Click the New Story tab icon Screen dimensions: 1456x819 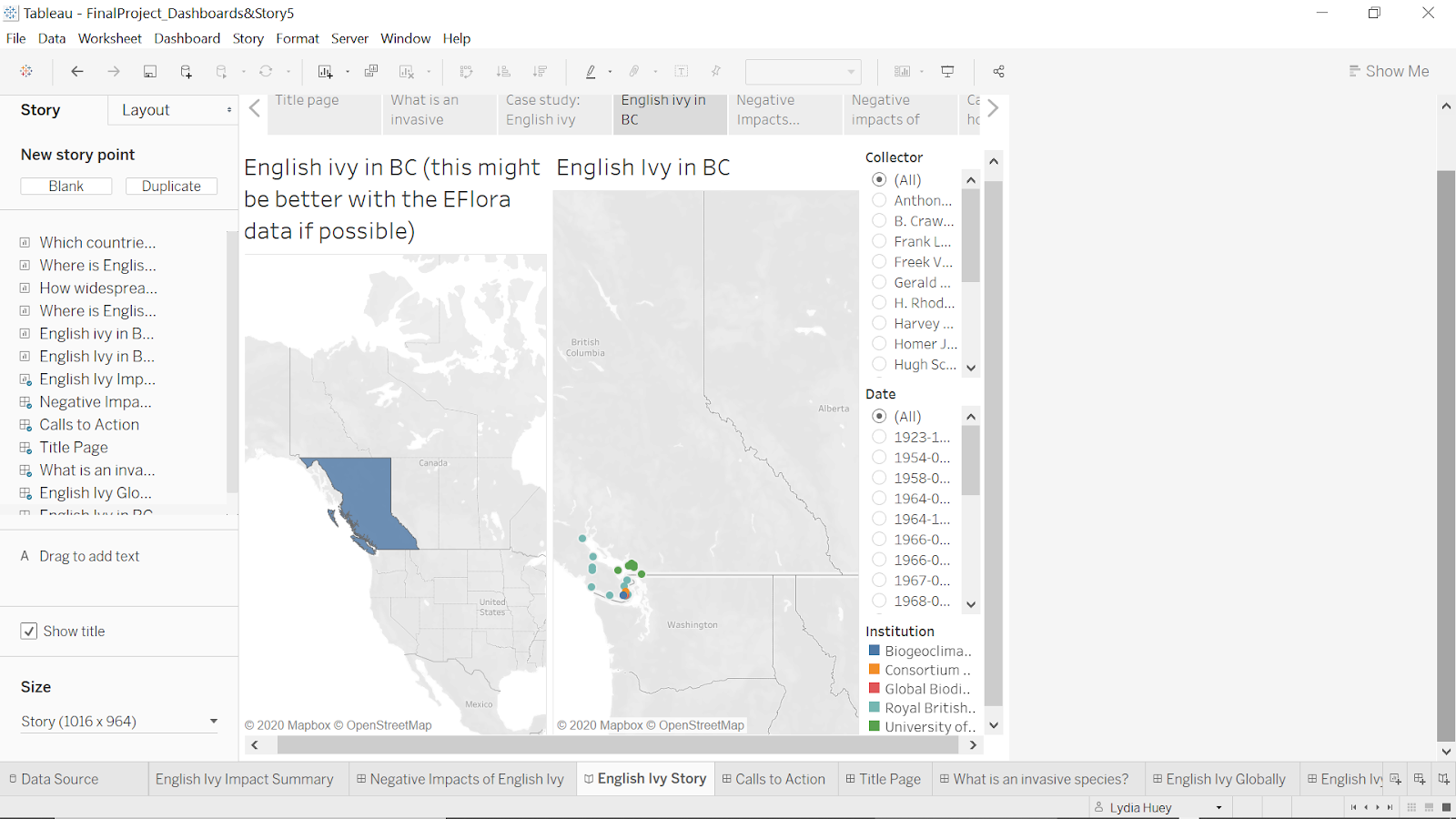tap(1444, 779)
